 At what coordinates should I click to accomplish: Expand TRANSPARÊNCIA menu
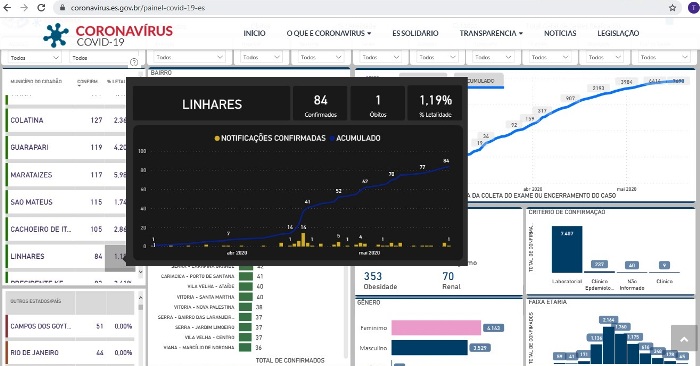491,33
